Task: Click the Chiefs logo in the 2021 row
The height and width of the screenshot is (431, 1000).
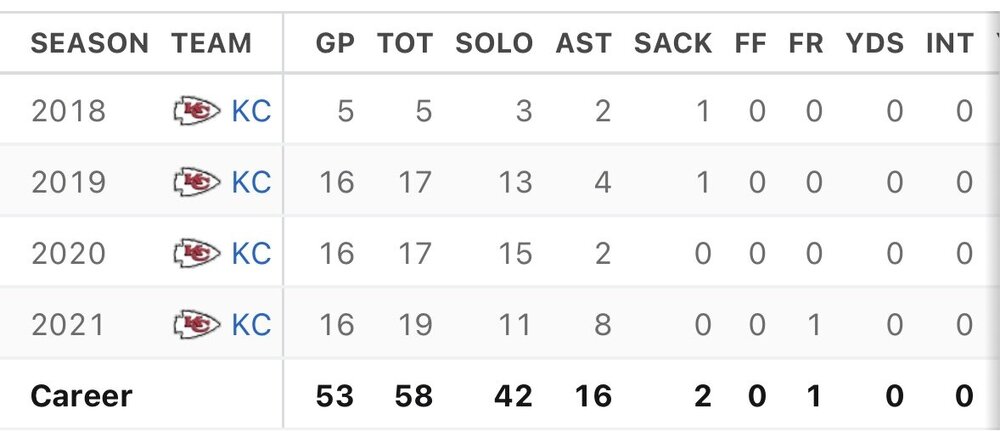Action: coord(196,324)
